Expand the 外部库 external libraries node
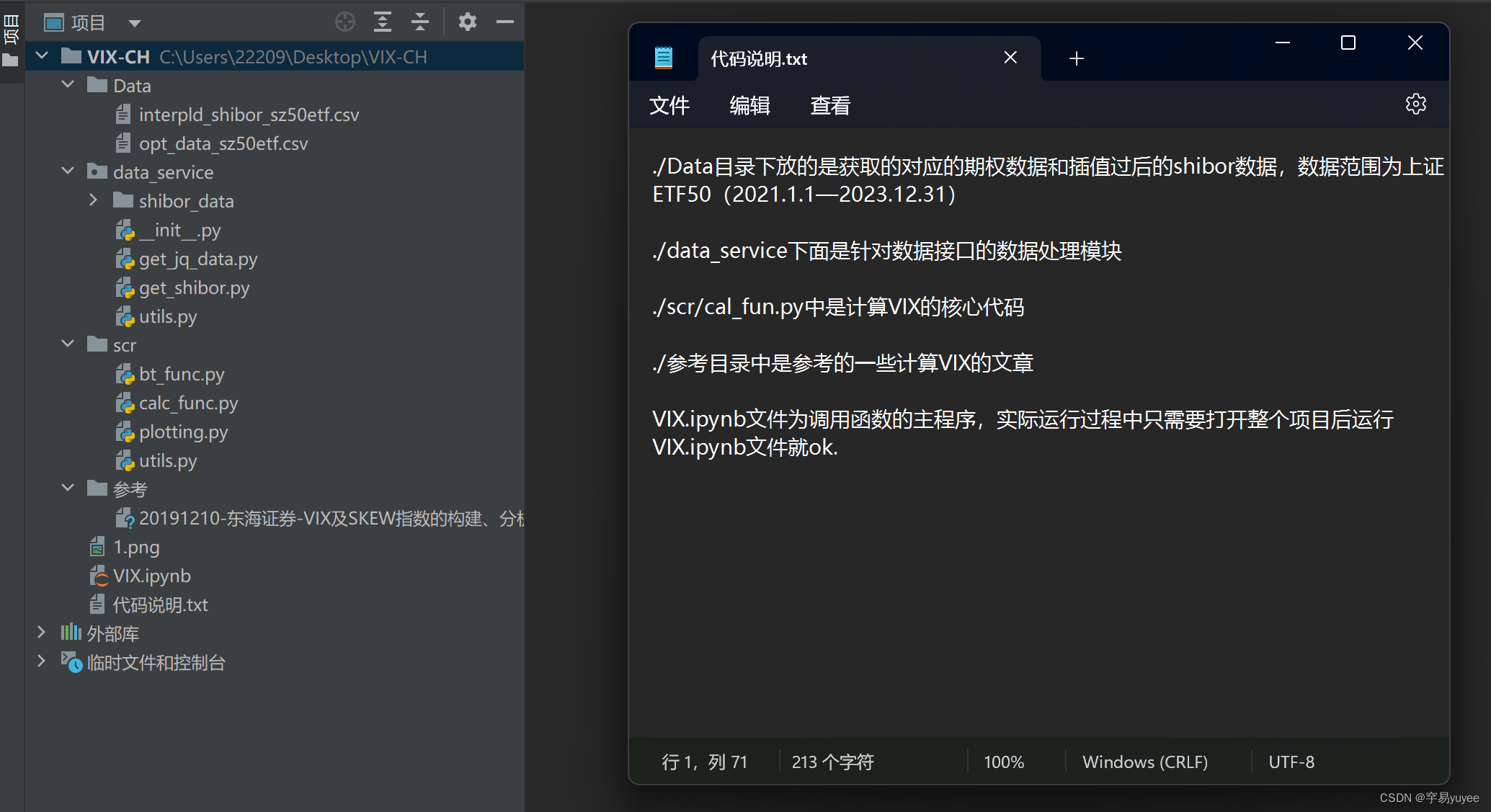Viewport: 1491px width, 812px height. 41,633
